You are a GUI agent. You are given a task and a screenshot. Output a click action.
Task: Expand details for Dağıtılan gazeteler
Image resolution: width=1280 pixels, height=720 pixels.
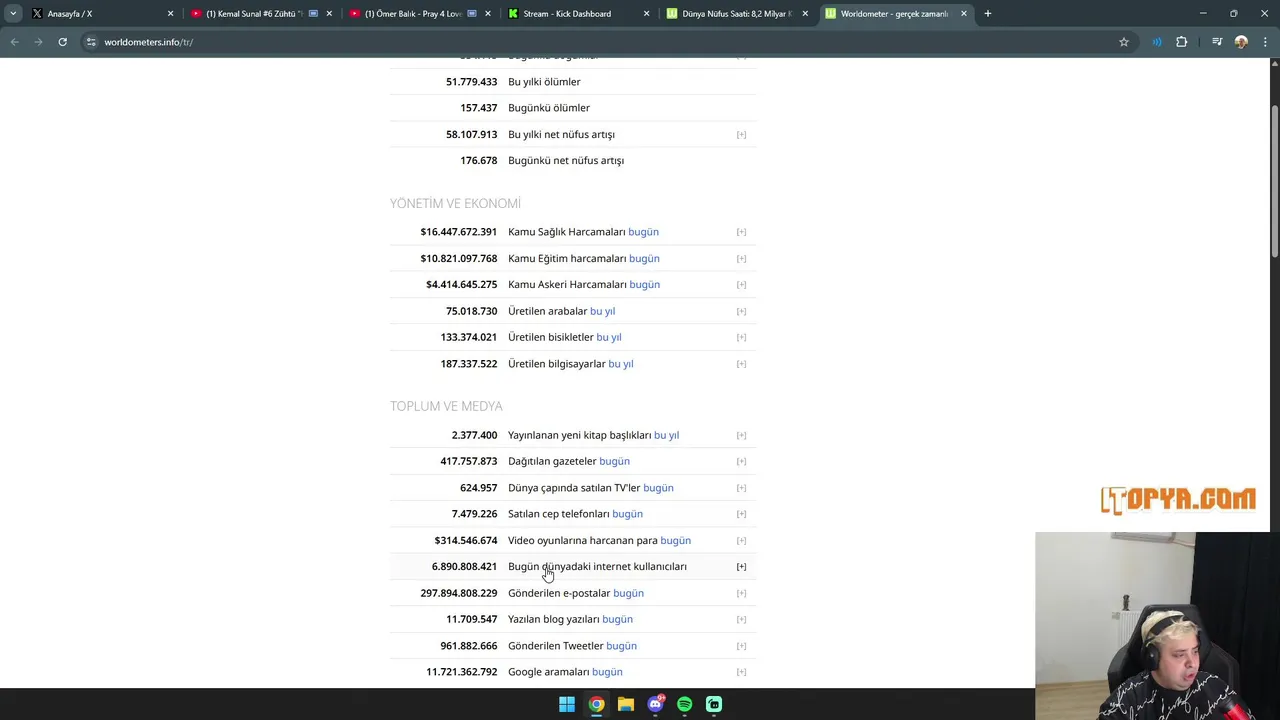click(x=741, y=461)
